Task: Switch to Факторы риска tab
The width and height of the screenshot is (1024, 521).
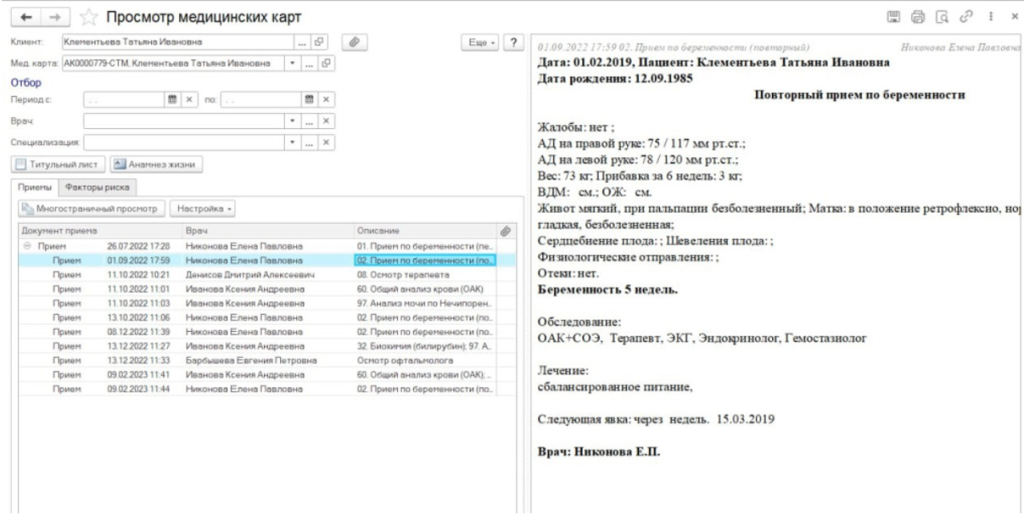Action: [97, 187]
